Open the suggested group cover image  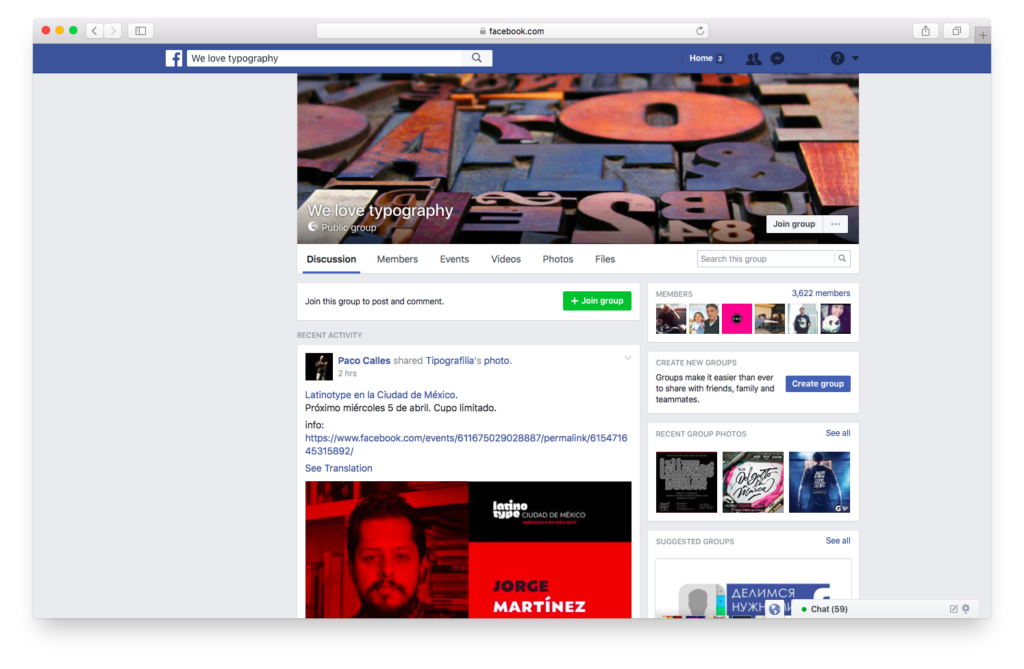pyautogui.click(x=753, y=589)
